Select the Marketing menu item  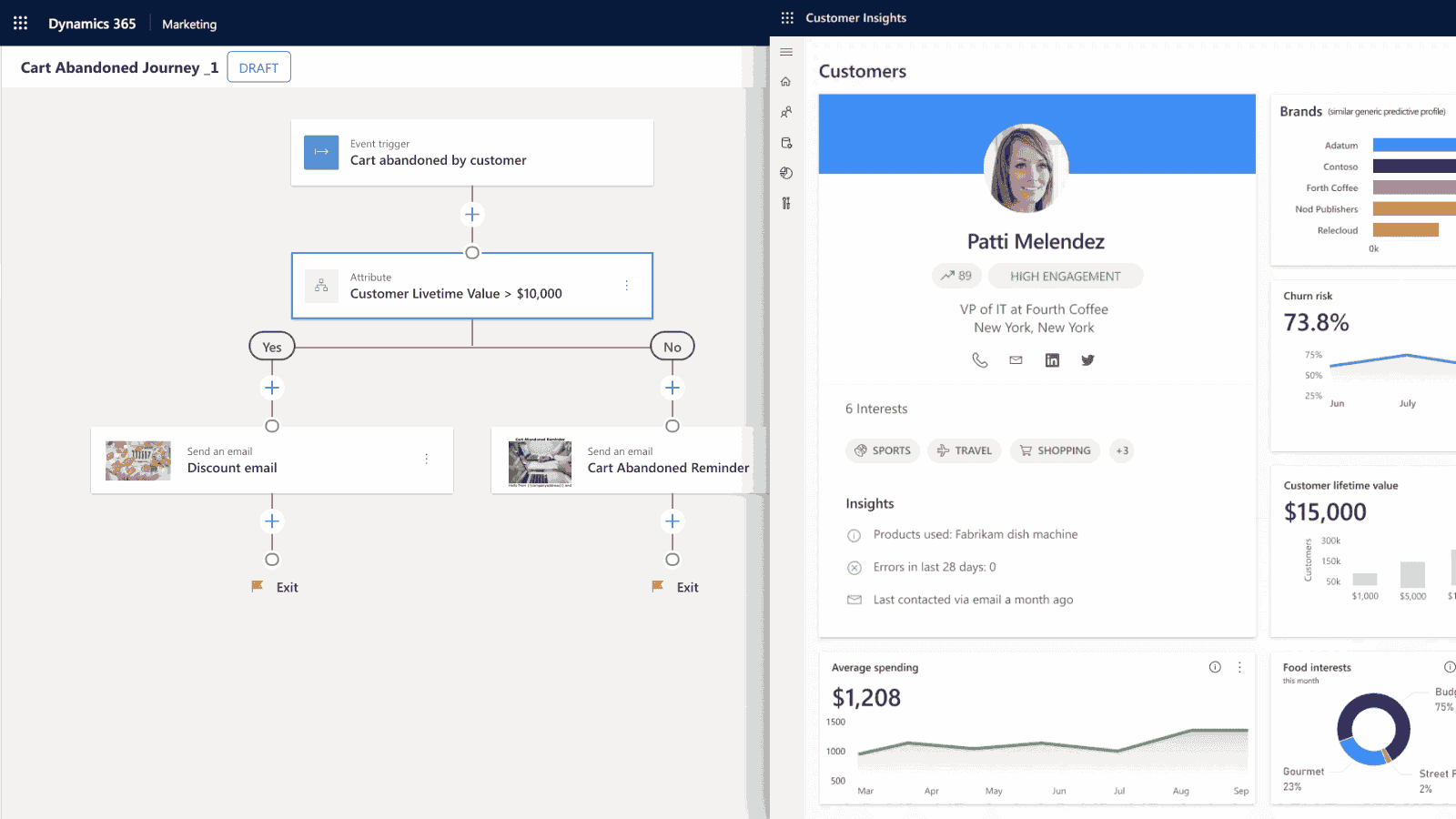click(x=189, y=25)
